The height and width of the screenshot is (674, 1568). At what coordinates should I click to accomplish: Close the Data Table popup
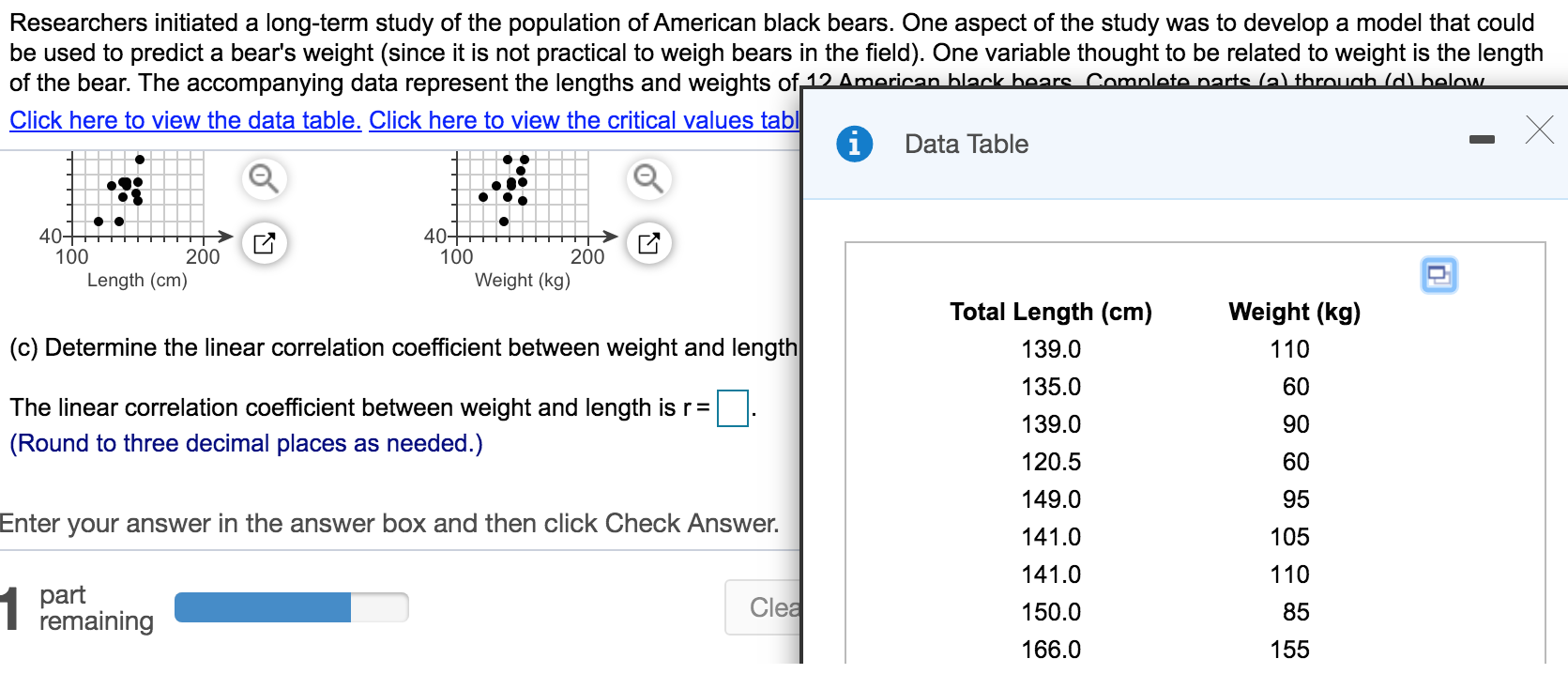(1538, 130)
